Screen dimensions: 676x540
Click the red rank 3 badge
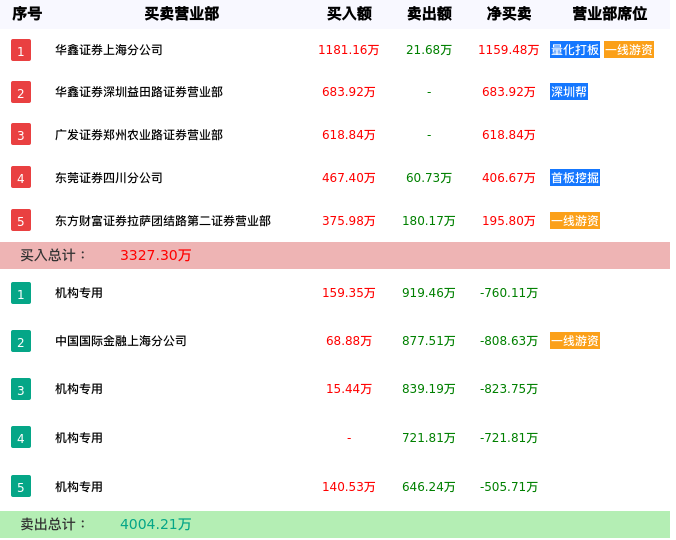pos(21,134)
